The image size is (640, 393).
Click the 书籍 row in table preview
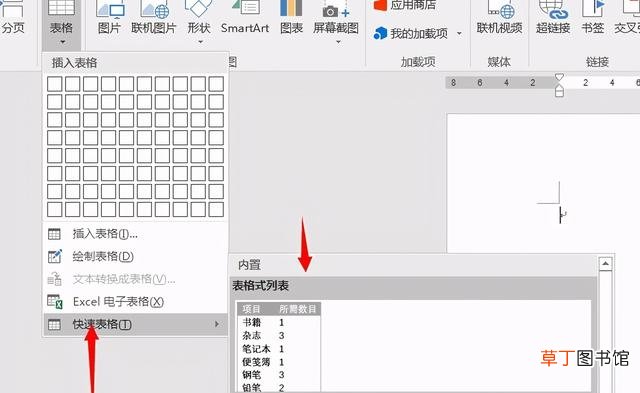coord(279,322)
